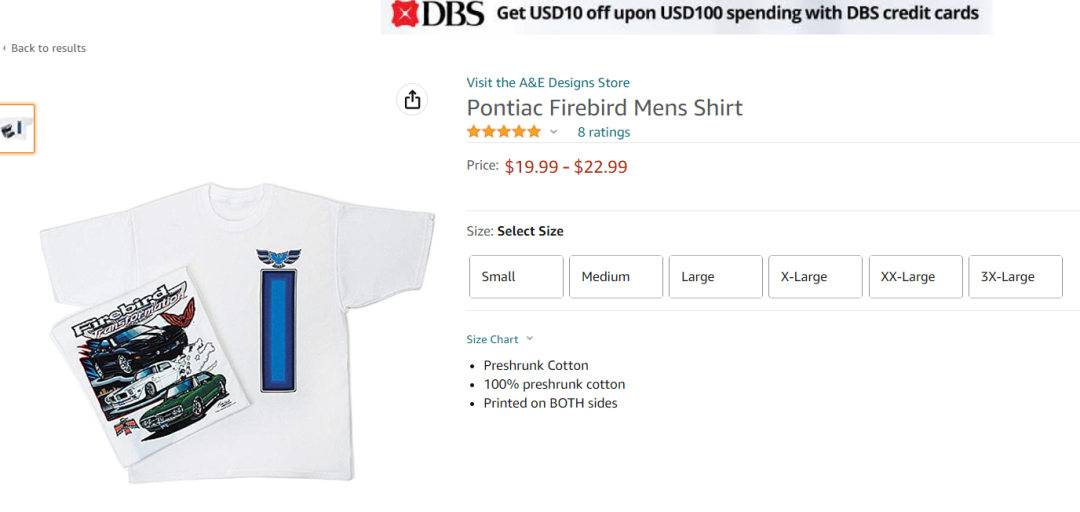Visit the A&E Designs Store

point(548,83)
